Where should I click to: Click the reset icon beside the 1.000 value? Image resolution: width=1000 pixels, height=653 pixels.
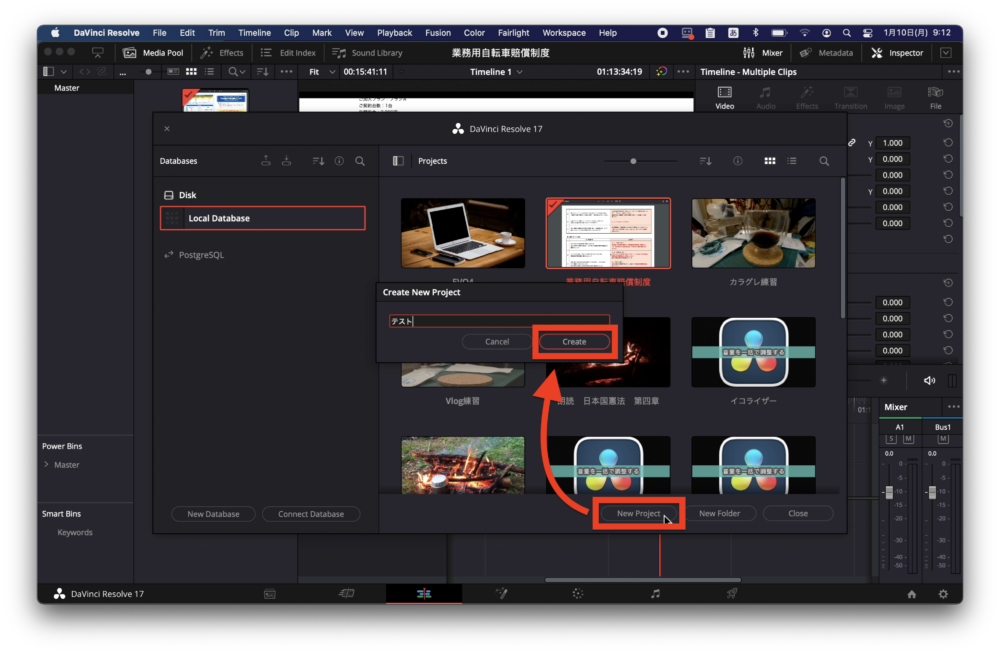(948, 143)
